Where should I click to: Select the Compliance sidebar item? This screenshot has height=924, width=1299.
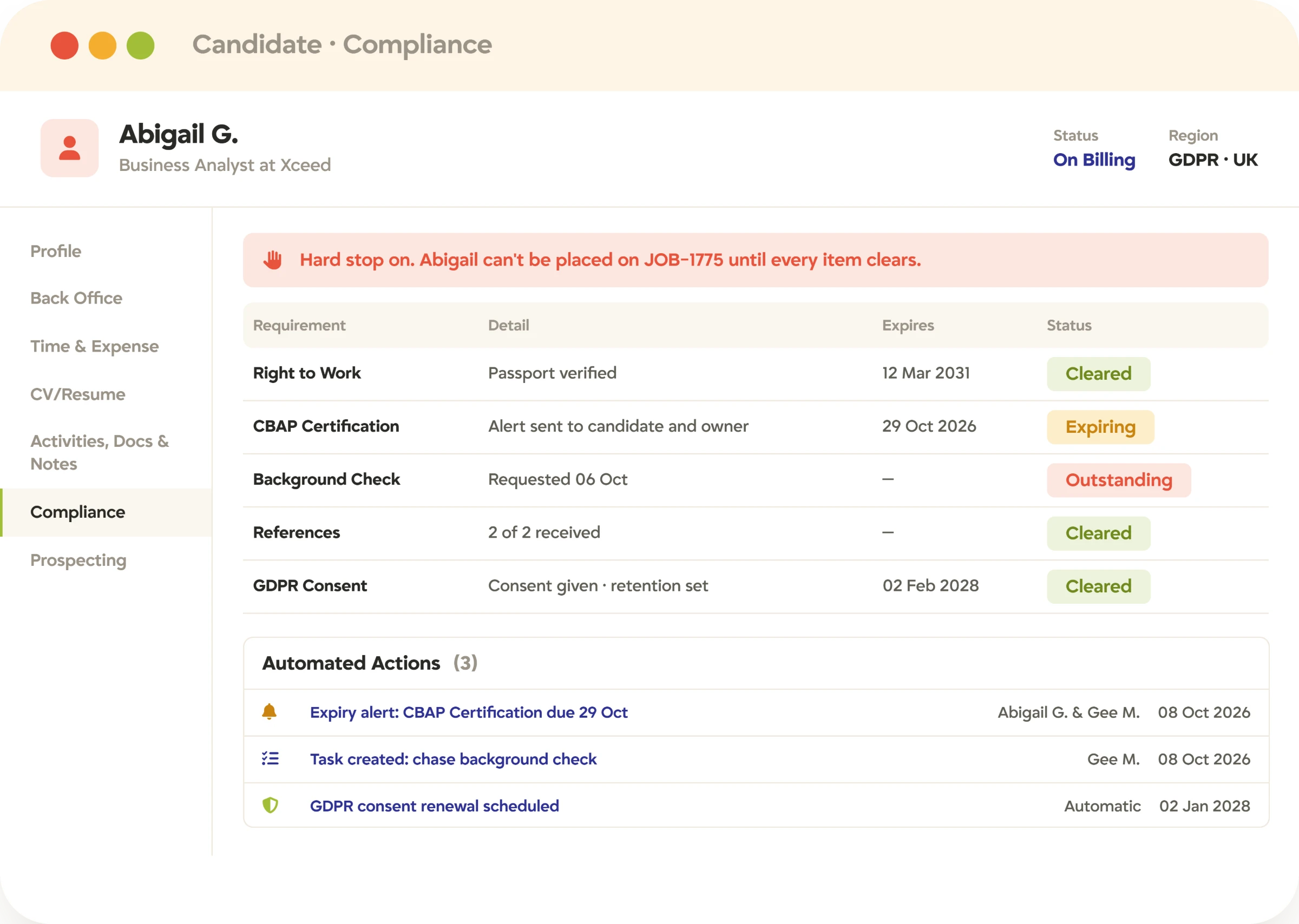107,512
